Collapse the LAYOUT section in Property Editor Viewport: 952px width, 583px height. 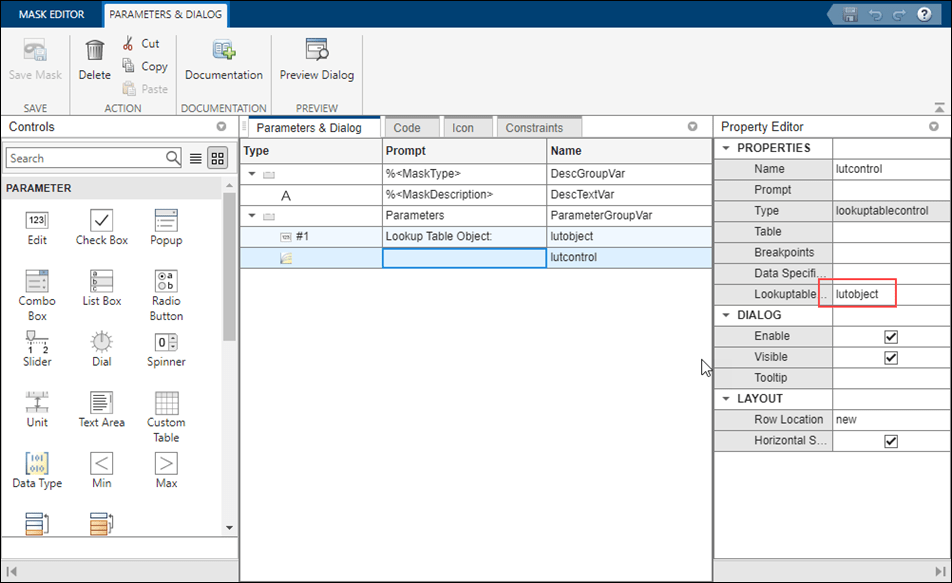[x=725, y=399]
